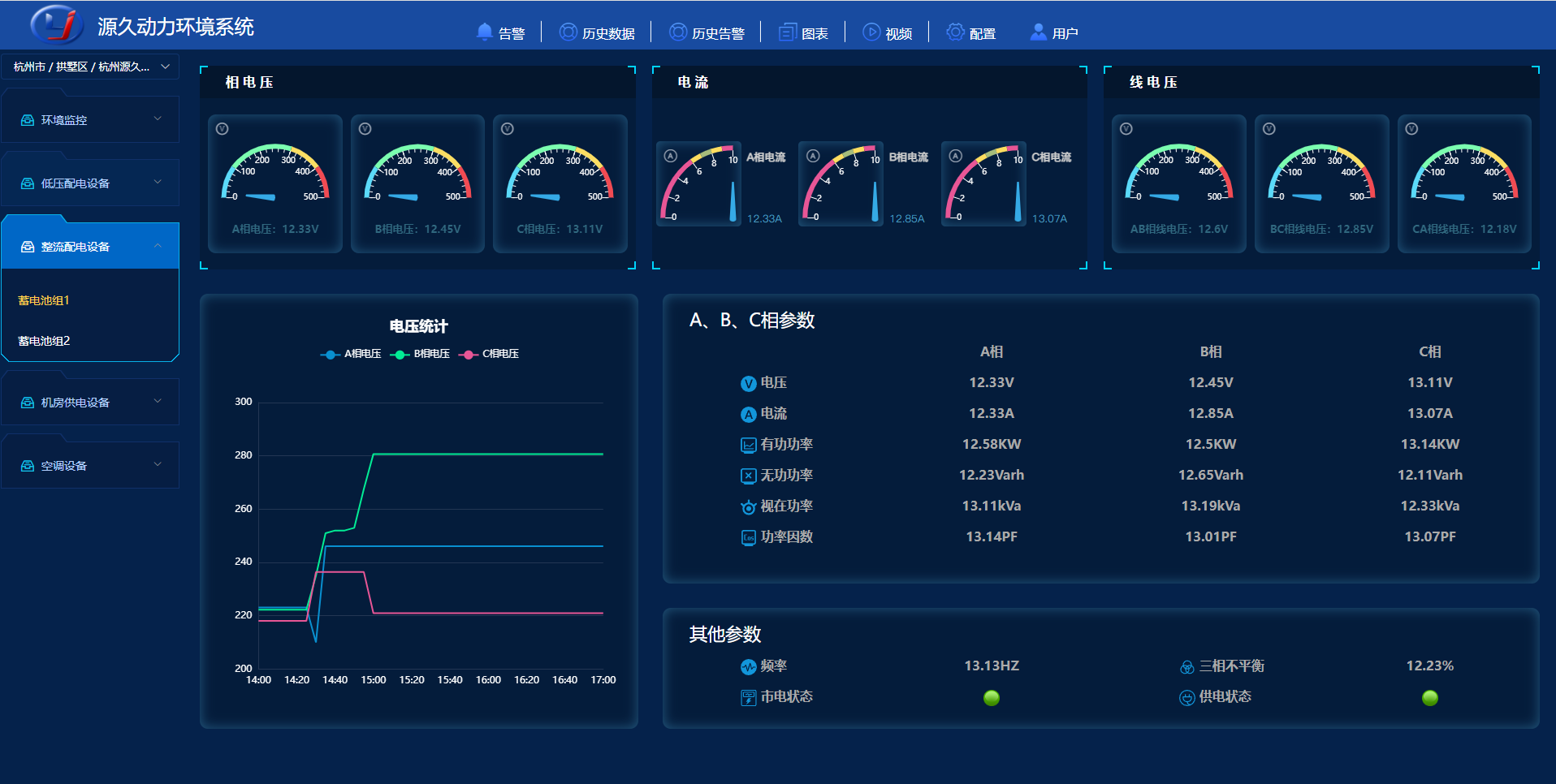The width and height of the screenshot is (1556, 784).
Task: Toggle B相电压 series in chart legend
Action: click(421, 354)
